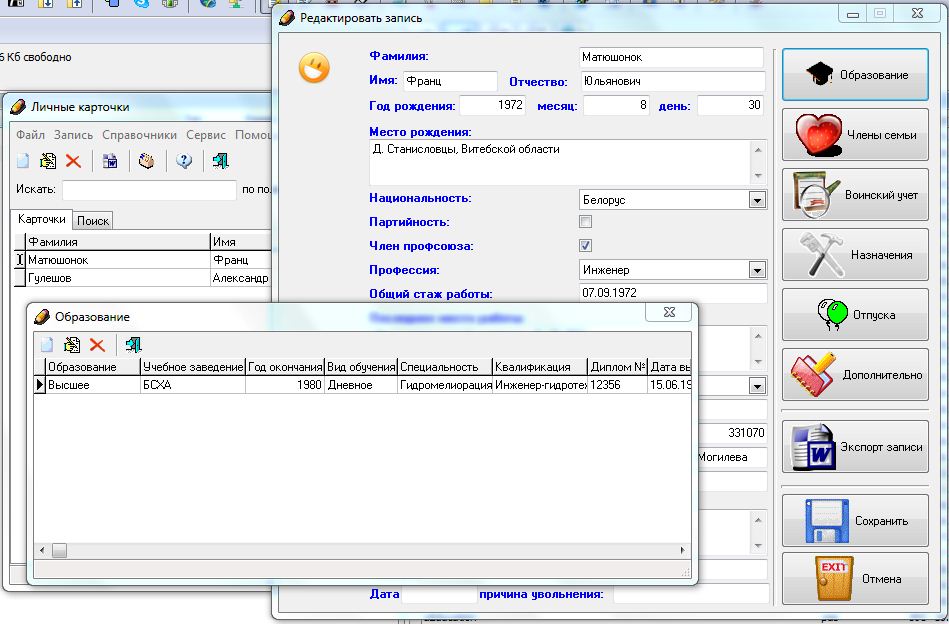Open the Профессия dropdown list
The width and height of the screenshot is (949, 624).
point(756,270)
